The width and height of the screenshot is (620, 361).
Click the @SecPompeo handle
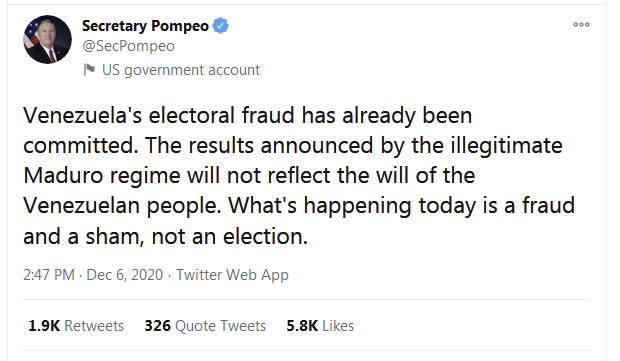129,46
